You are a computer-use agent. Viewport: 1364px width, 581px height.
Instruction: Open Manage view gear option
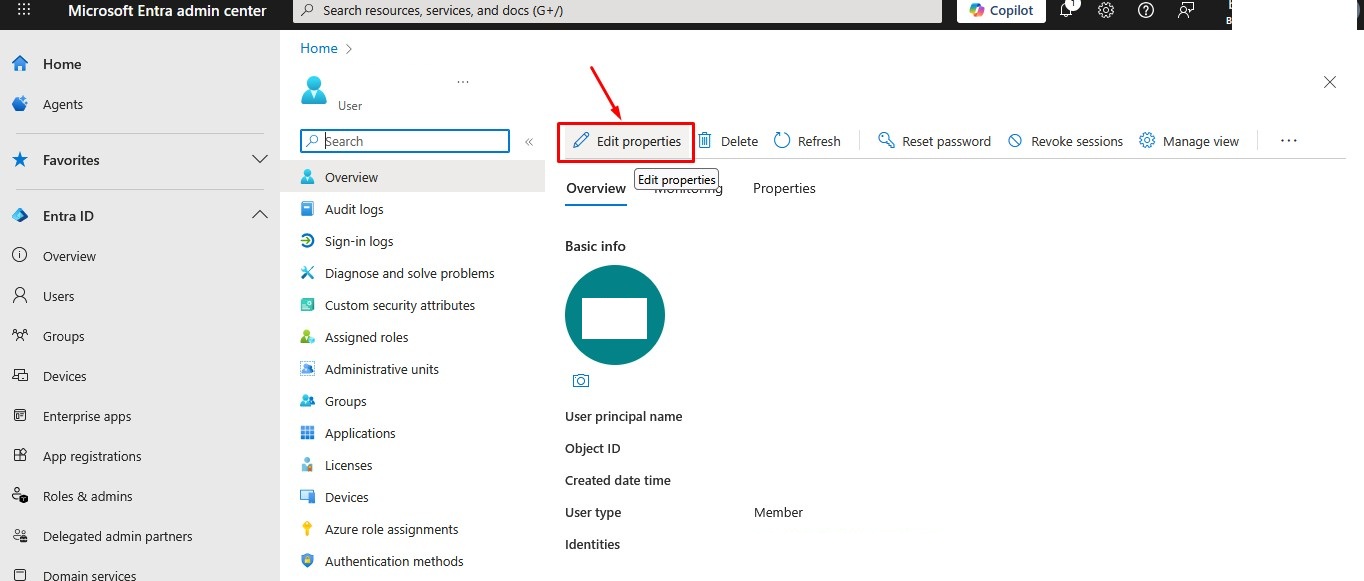[1189, 141]
